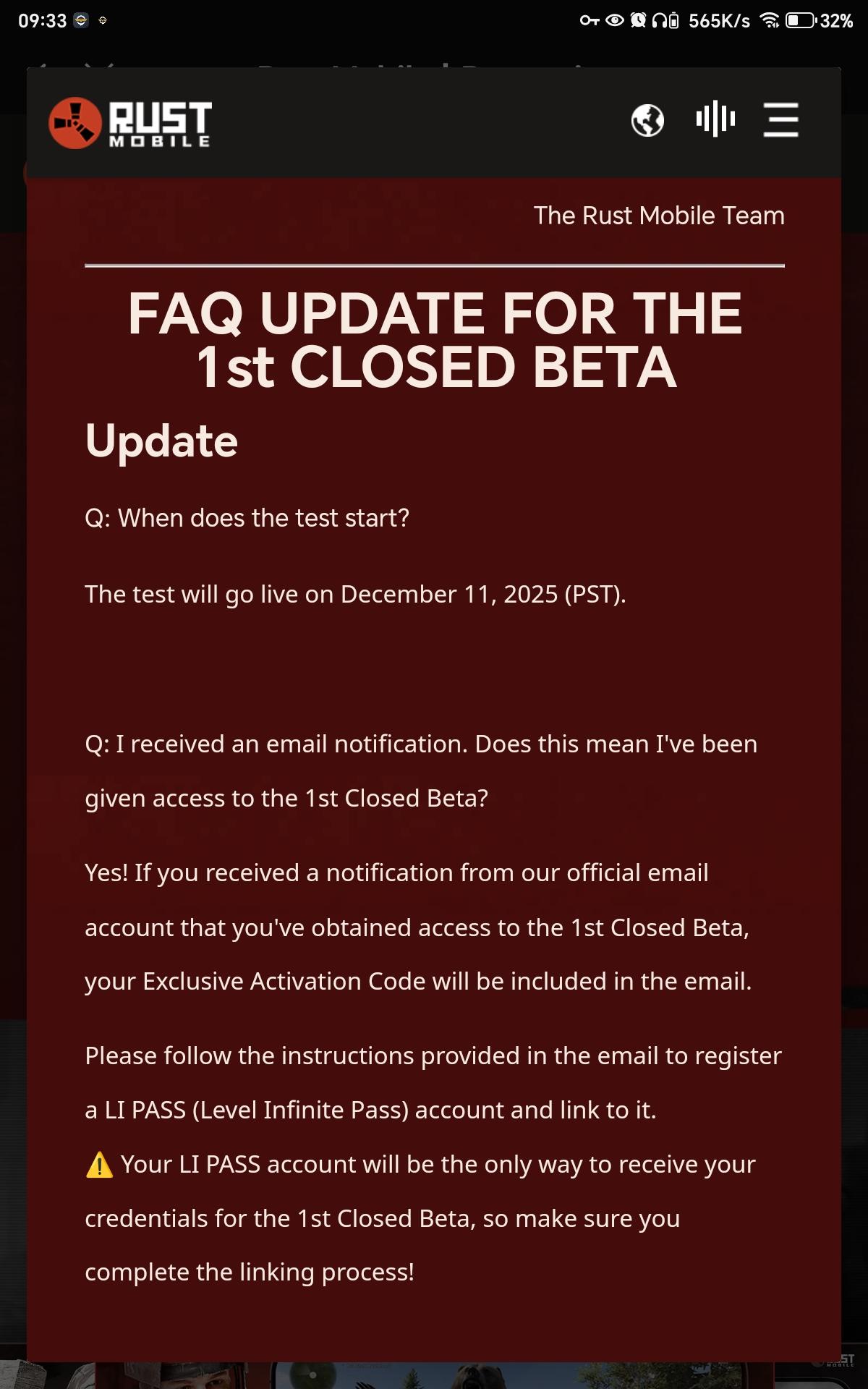Tap the battery indicator icon
The height and width of the screenshot is (1389, 868).
pyautogui.click(x=801, y=20)
